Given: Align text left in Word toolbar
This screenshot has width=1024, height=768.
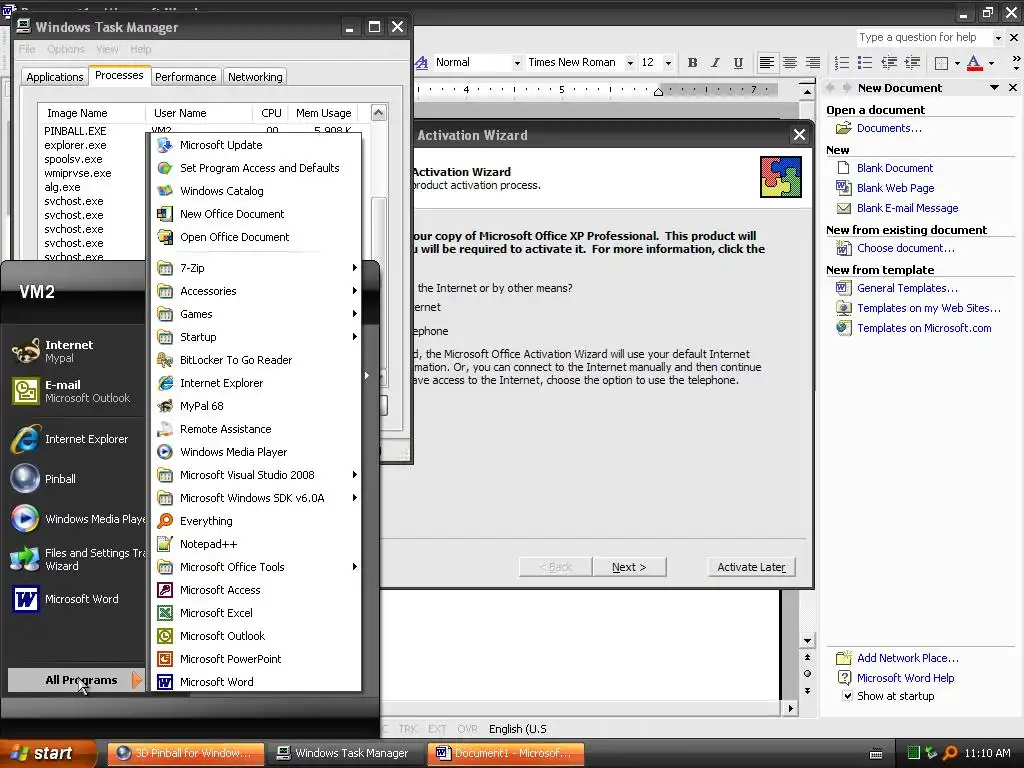Looking at the screenshot, I should 767,63.
